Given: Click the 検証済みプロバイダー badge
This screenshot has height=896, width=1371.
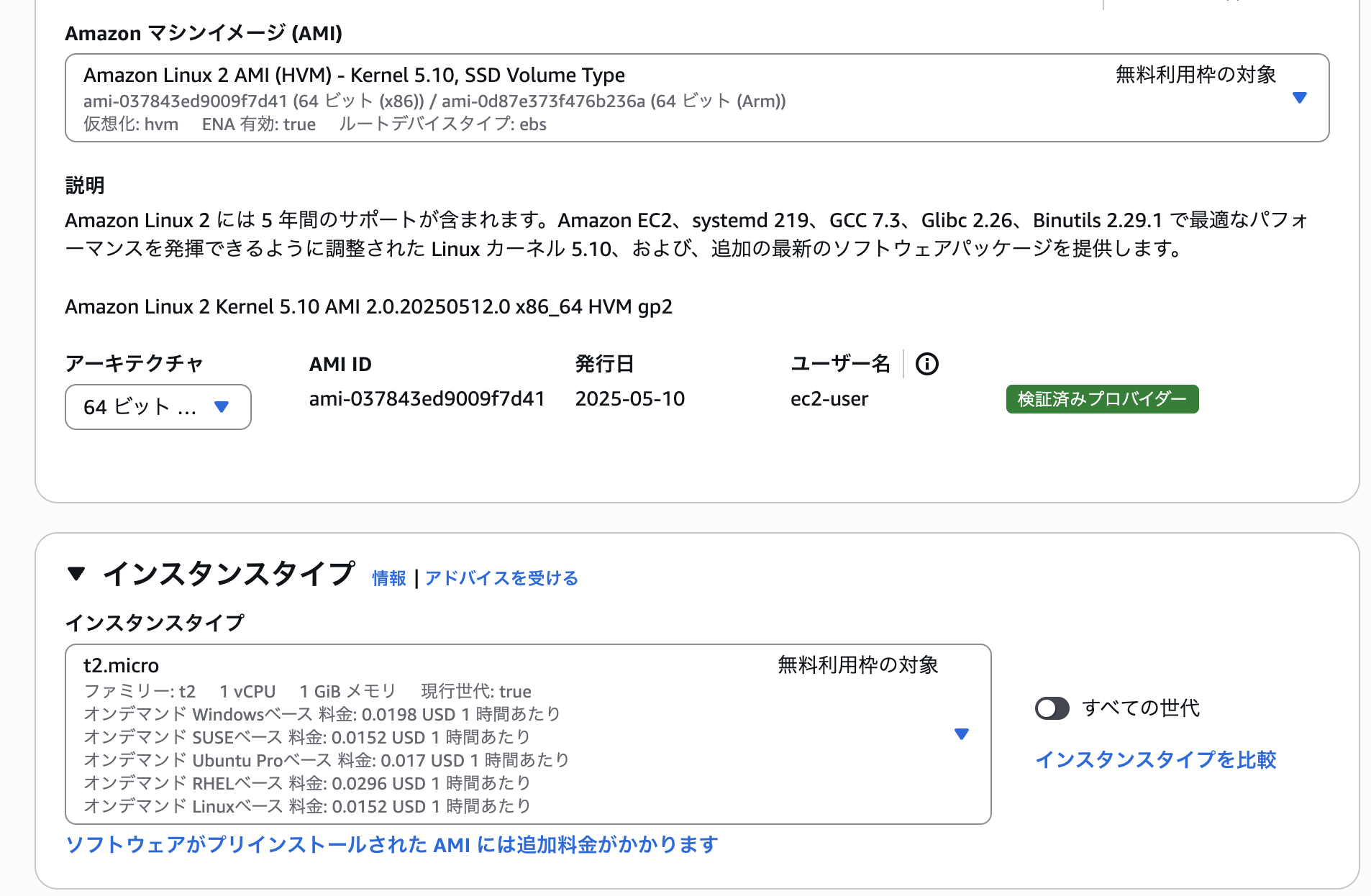Looking at the screenshot, I should 1101,399.
